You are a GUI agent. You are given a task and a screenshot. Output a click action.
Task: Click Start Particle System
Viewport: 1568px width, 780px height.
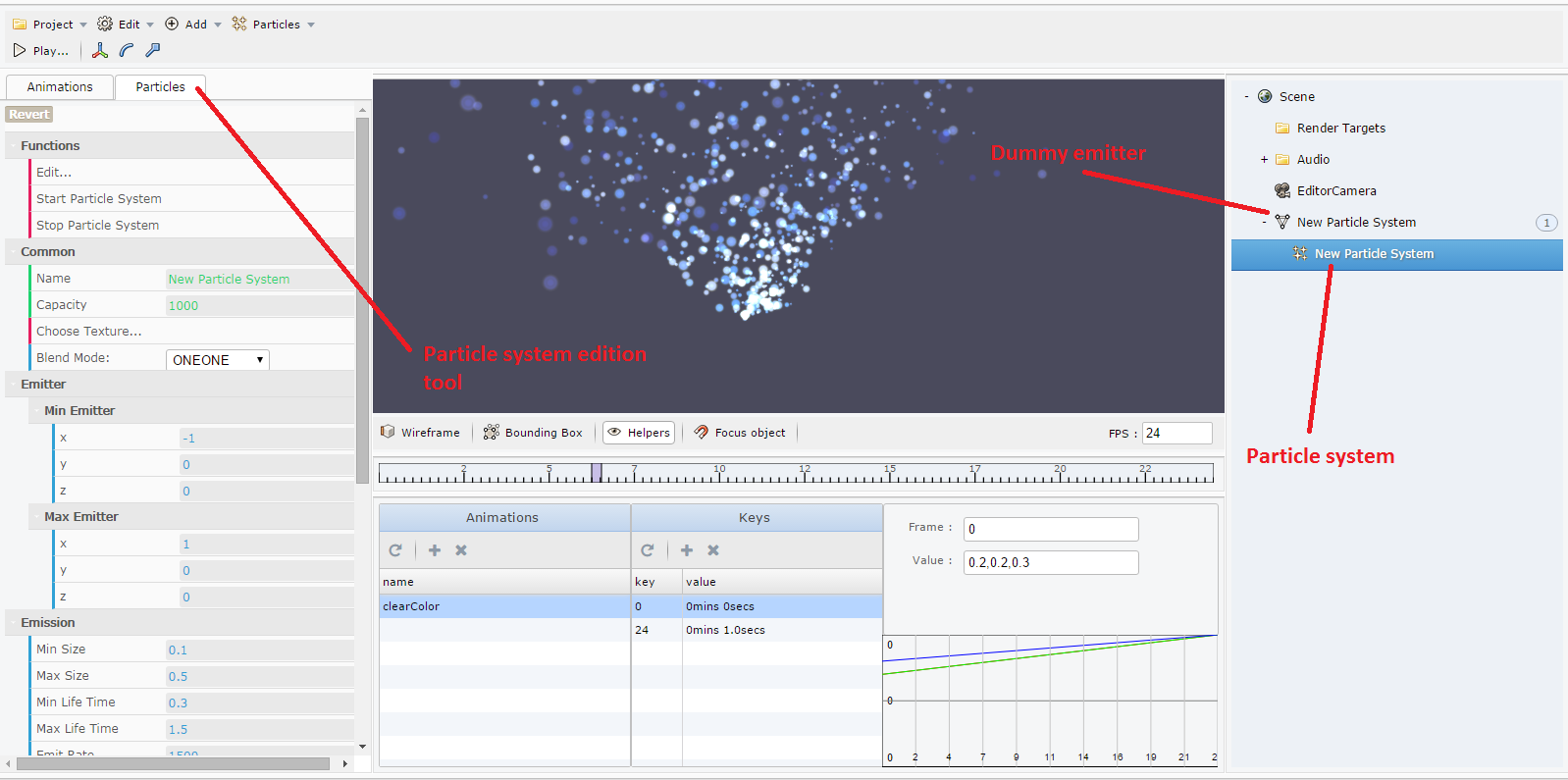click(x=99, y=198)
